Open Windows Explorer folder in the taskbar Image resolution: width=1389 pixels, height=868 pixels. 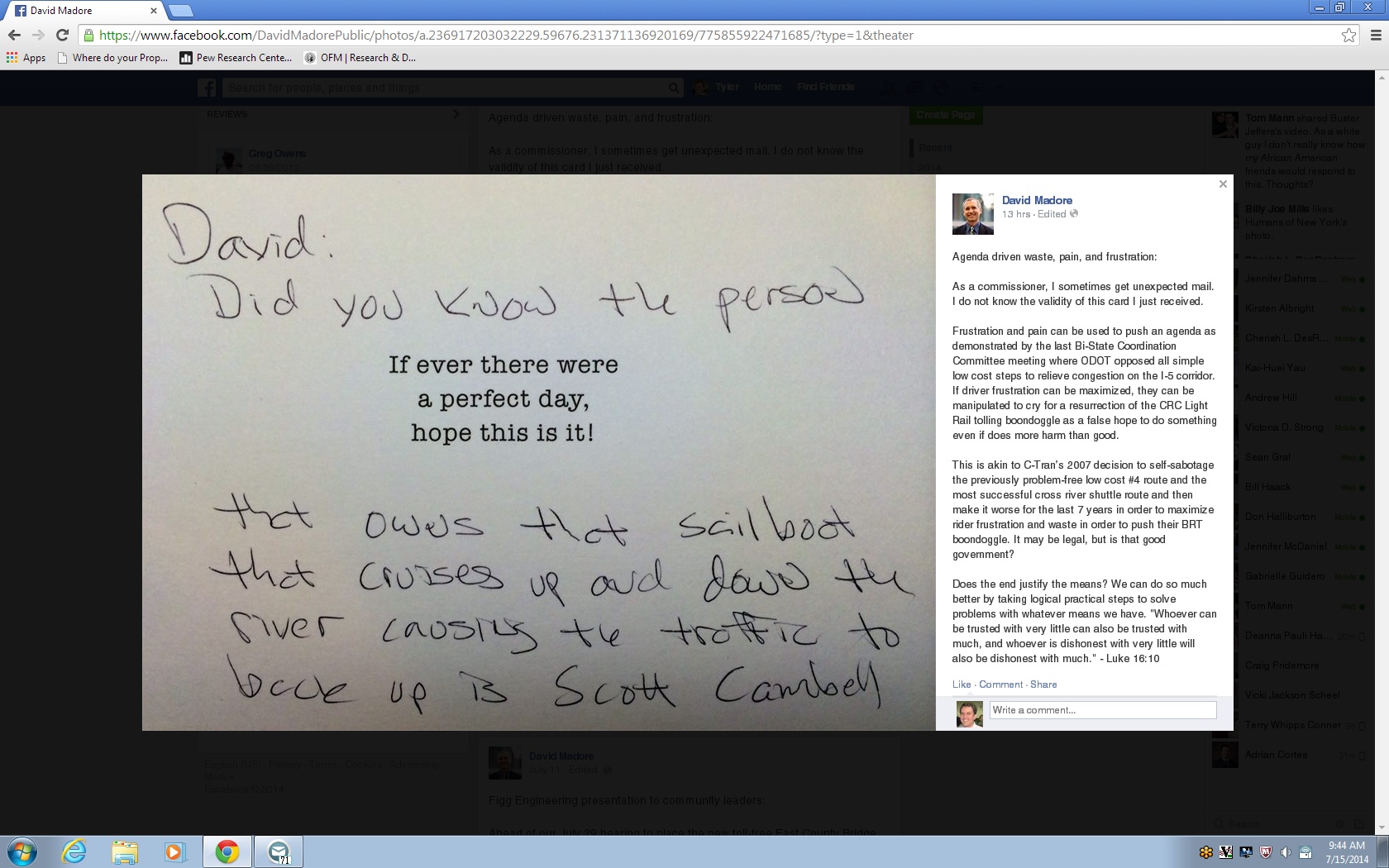click(125, 851)
